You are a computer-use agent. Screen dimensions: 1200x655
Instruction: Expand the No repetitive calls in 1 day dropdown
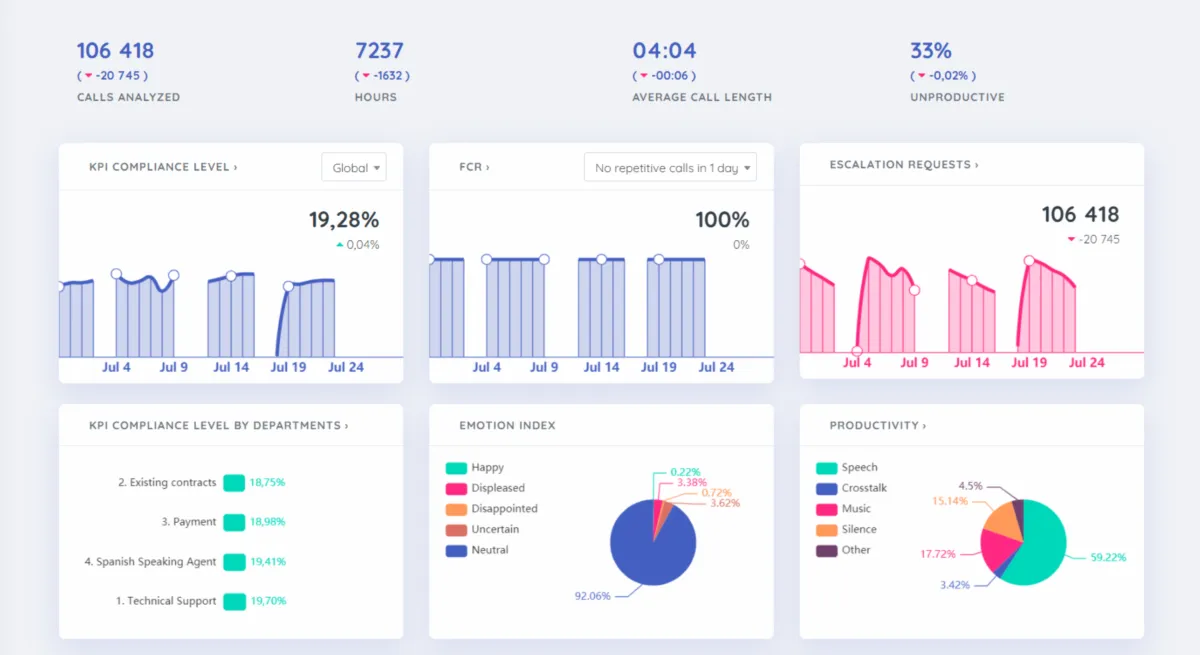[x=670, y=168]
